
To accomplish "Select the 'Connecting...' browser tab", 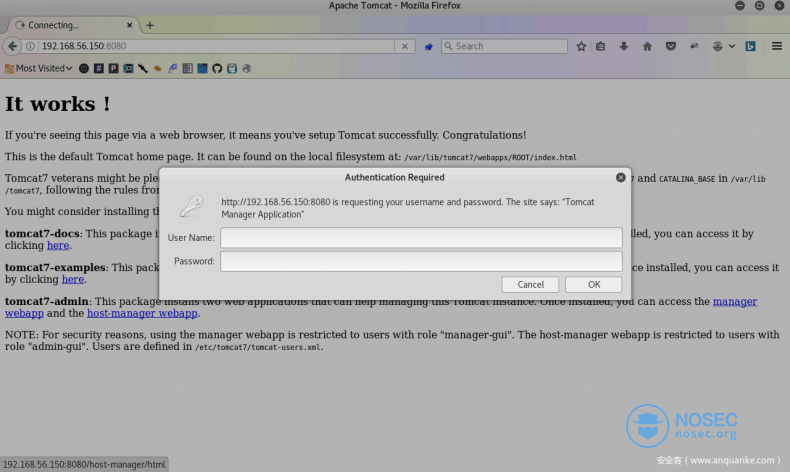I will click(72, 25).
